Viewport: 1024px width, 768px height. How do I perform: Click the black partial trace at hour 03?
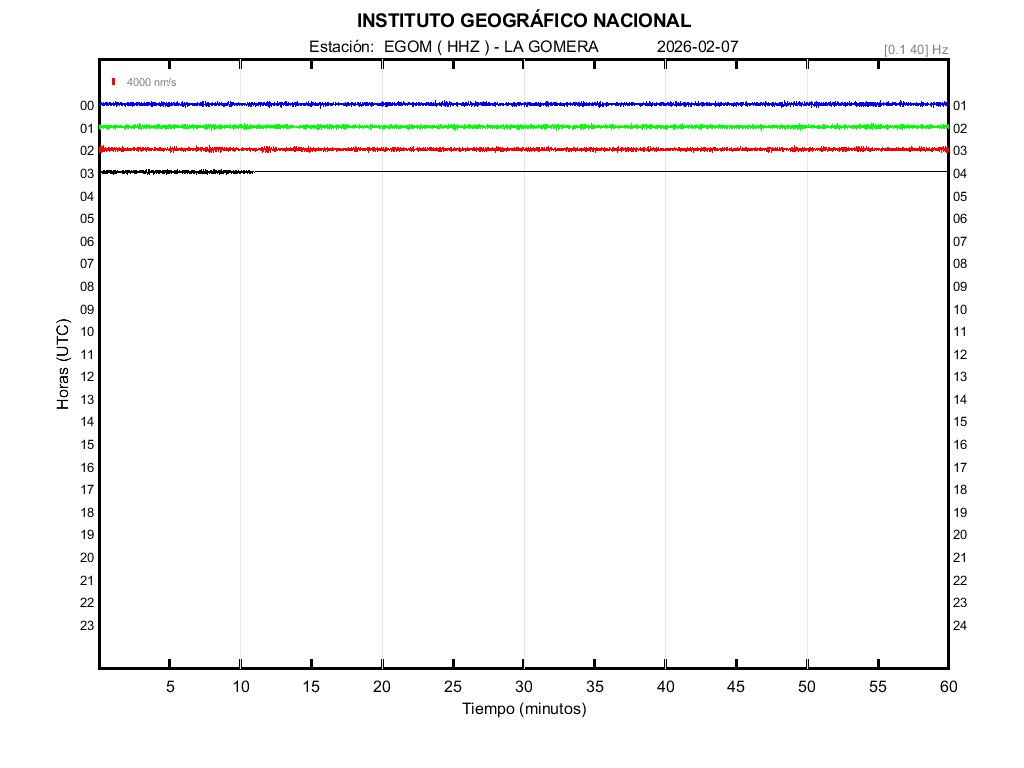pyautogui.click(x=177, y=172)
